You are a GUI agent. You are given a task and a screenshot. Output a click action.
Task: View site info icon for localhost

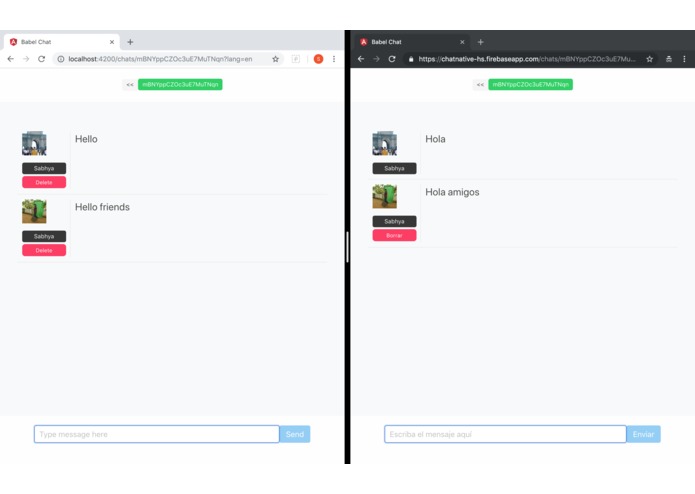(x=61, y=59)
